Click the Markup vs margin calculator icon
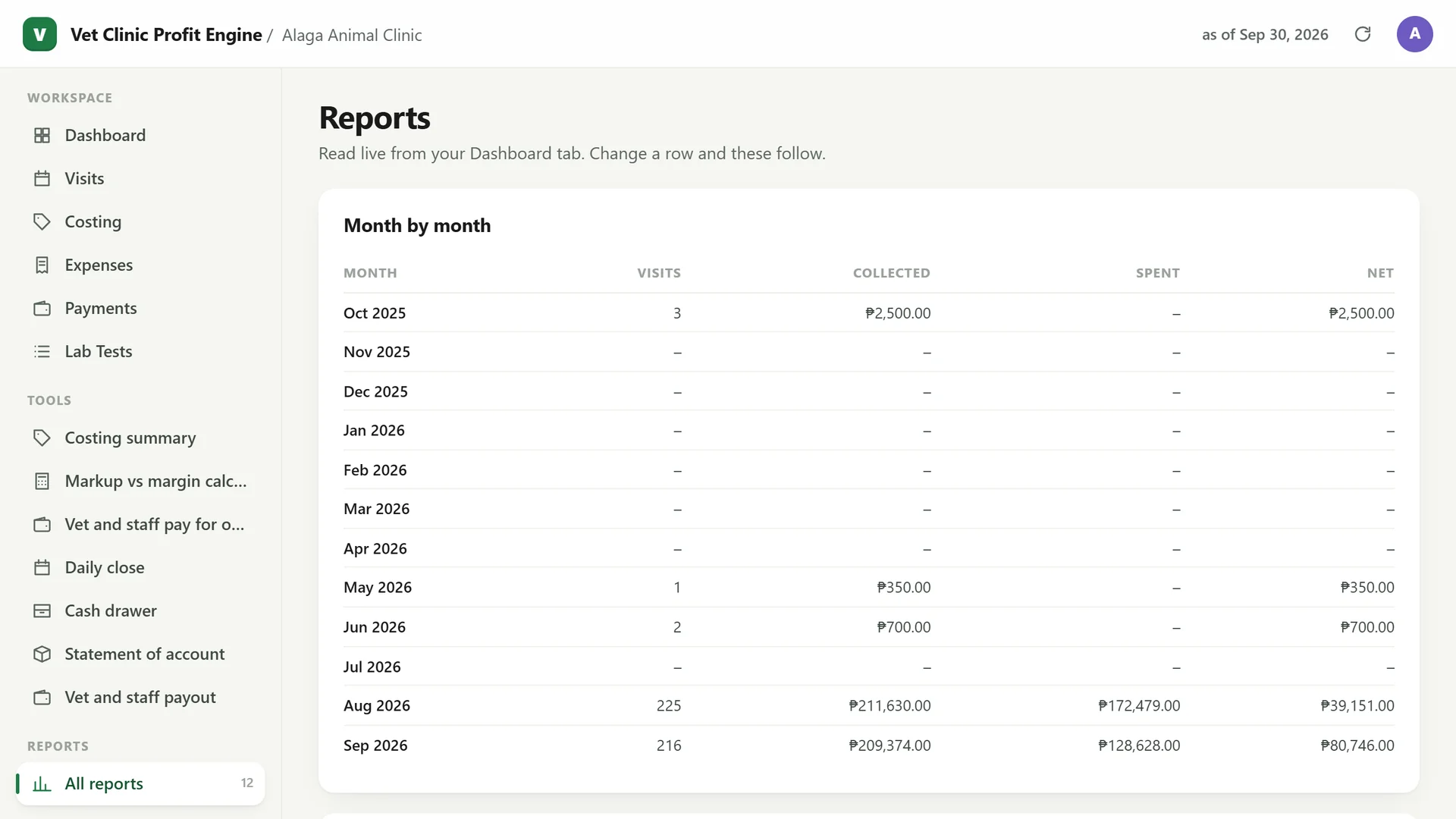The height and width of the screenshot is (819, 1456). (x=42, y=481)
